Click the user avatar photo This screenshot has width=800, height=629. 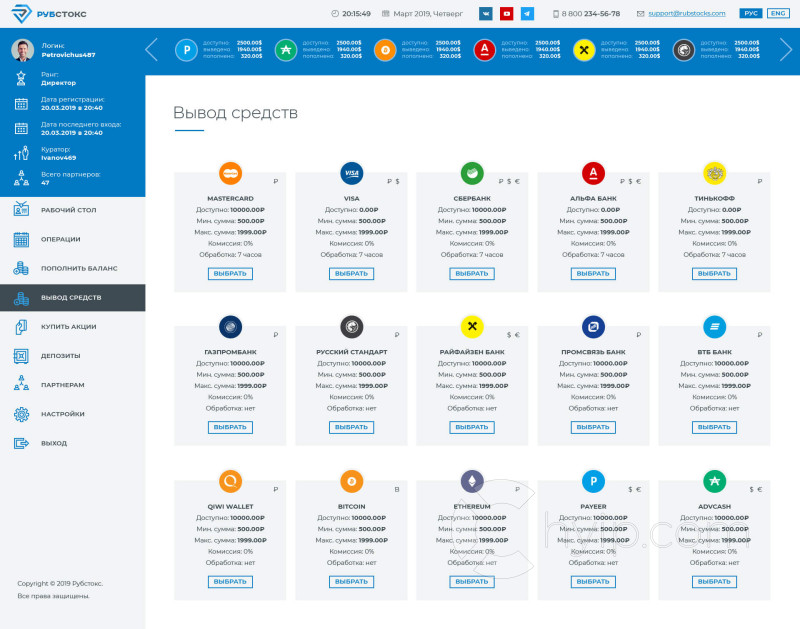coord(22,50)
